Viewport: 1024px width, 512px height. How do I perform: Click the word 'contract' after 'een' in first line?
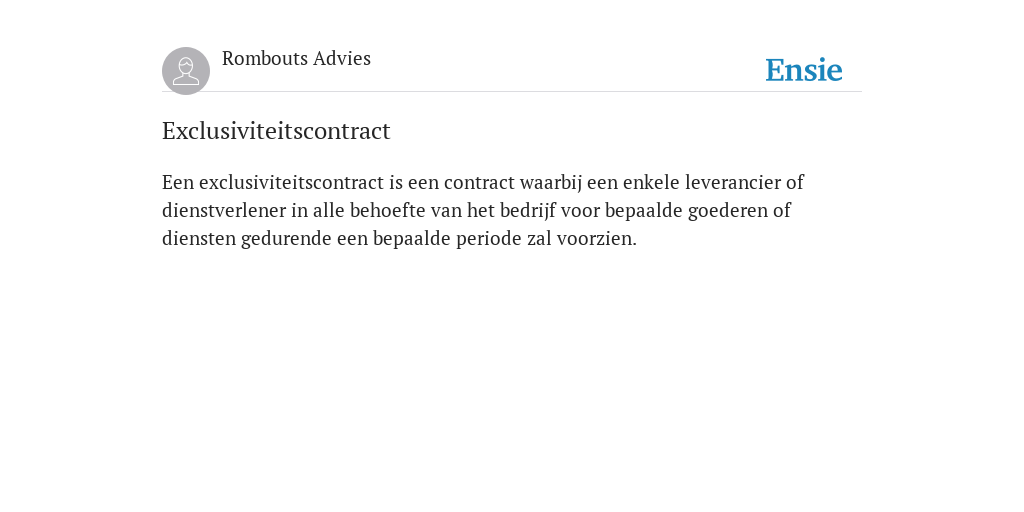(479, 182)
